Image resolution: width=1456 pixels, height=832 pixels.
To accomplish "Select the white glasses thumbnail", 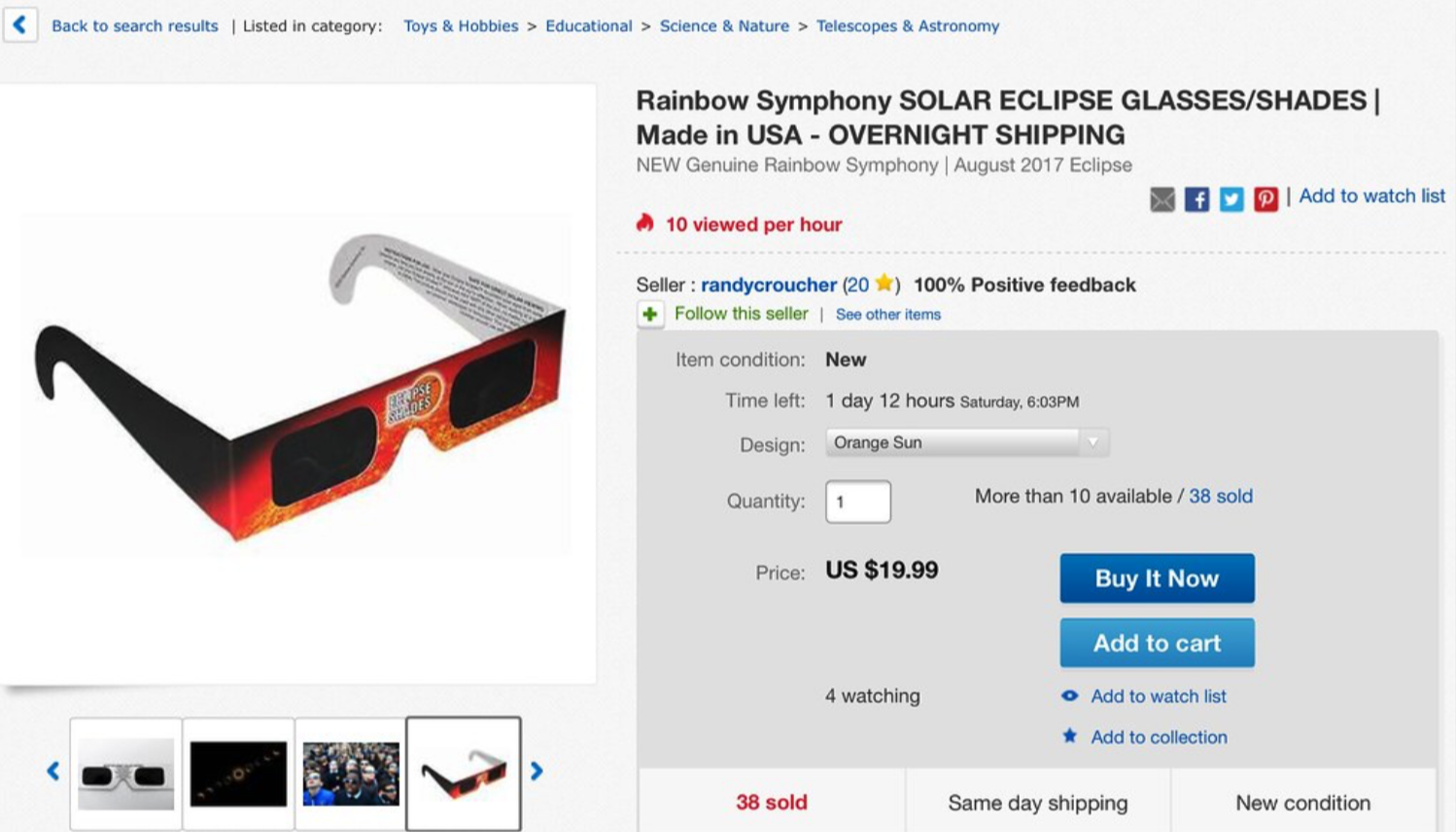I will click(x=125, y=774).
